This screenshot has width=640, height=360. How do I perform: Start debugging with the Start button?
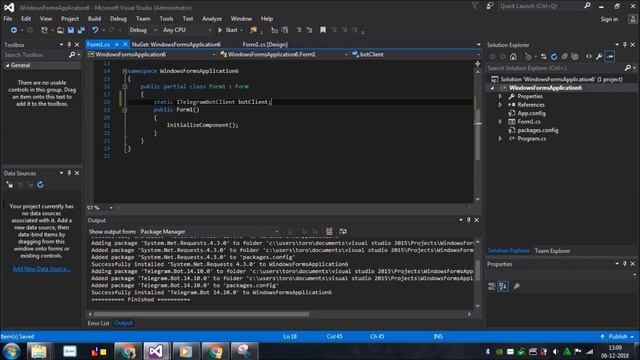pos(228,30)
